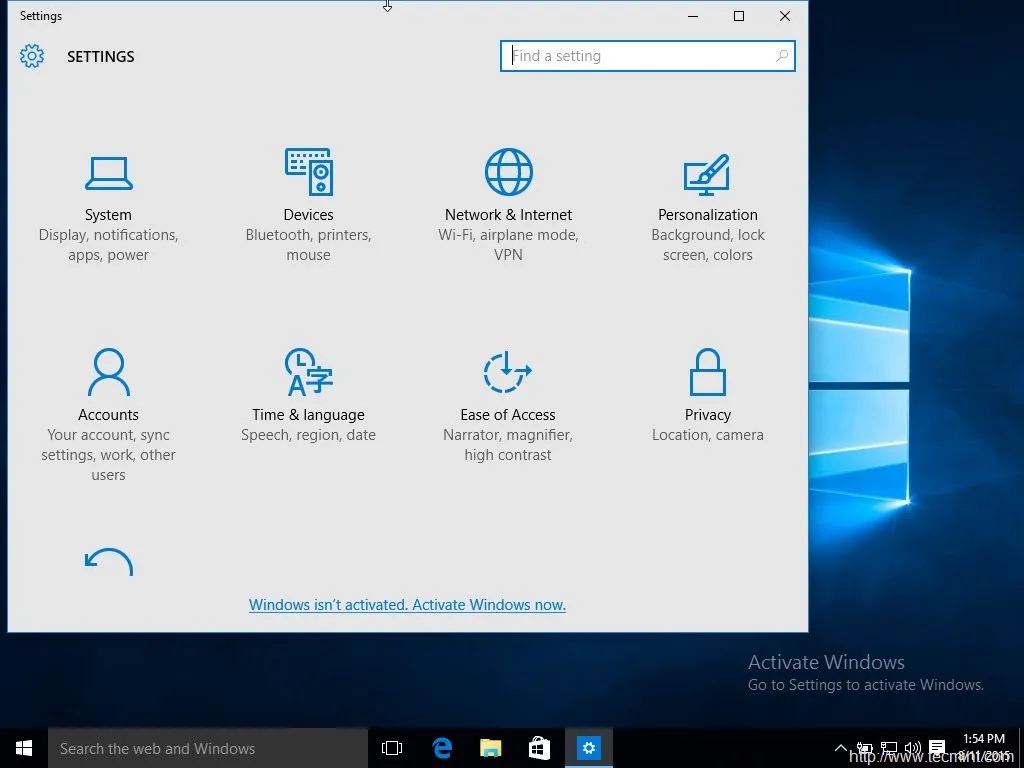Image resolution: width=1024 pixels, height=768 pixels.
Task: Open the Windows Store from the taskbar
Action: pos(539,748)
